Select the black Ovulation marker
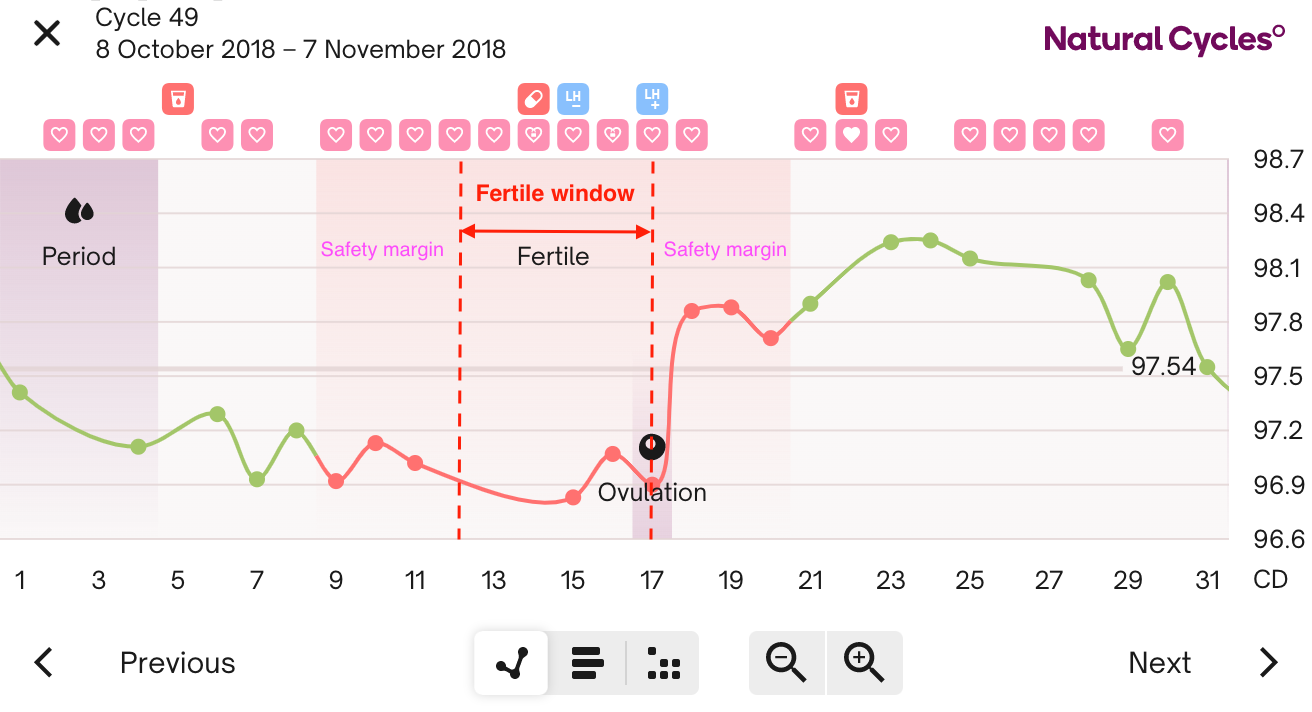Image resolution: width=1312 pixels, height=712 pixels. pyautogui.click(x=652, y=447)
